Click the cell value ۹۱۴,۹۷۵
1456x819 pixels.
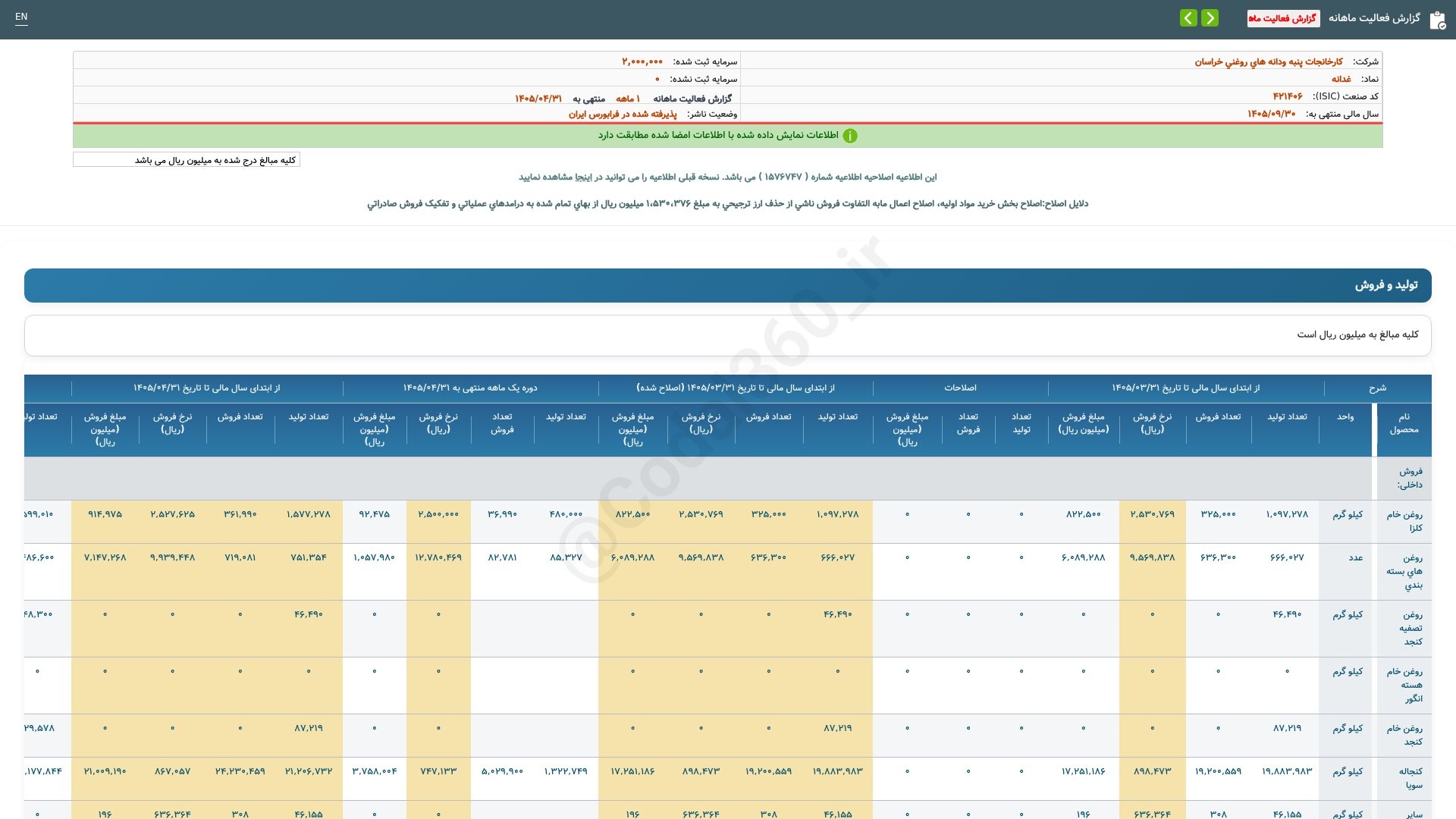(x=105, y=514)
